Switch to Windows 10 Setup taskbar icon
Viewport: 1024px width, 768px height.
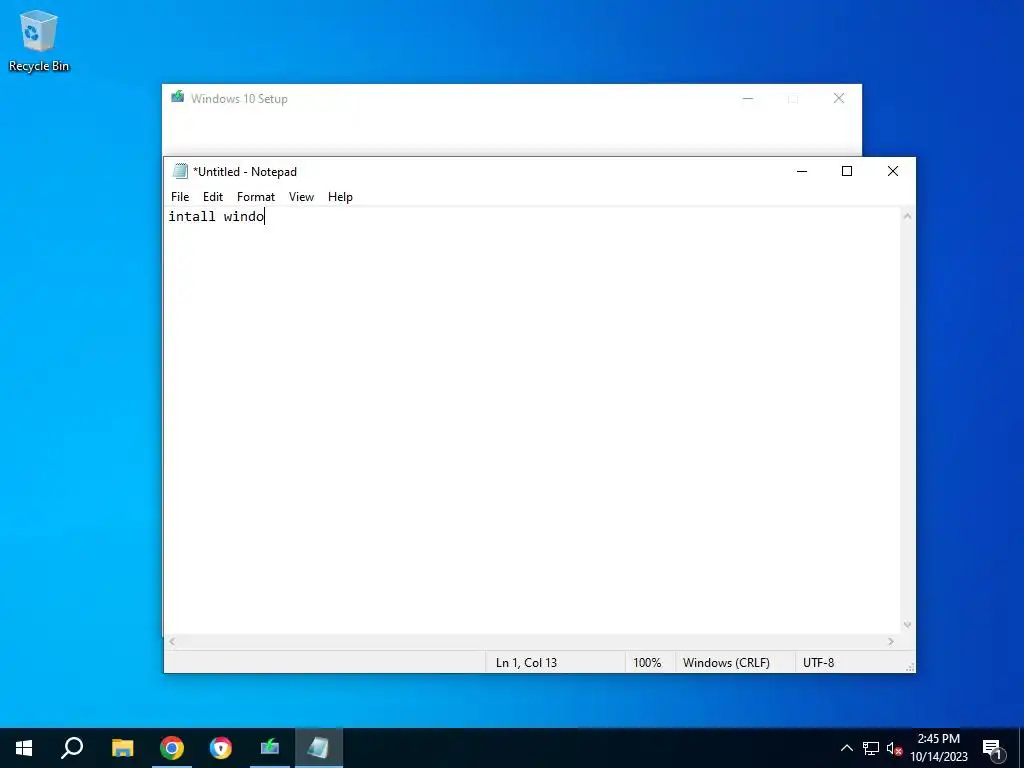click(270, 748)
